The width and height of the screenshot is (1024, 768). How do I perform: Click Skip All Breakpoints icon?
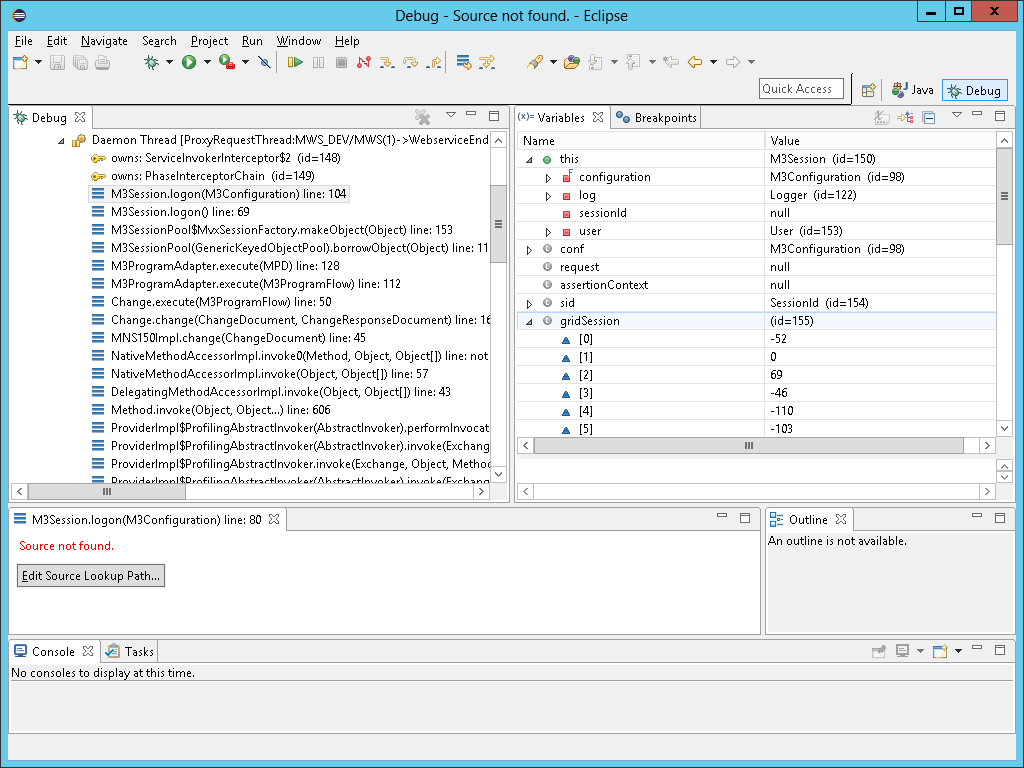[264, 62]
